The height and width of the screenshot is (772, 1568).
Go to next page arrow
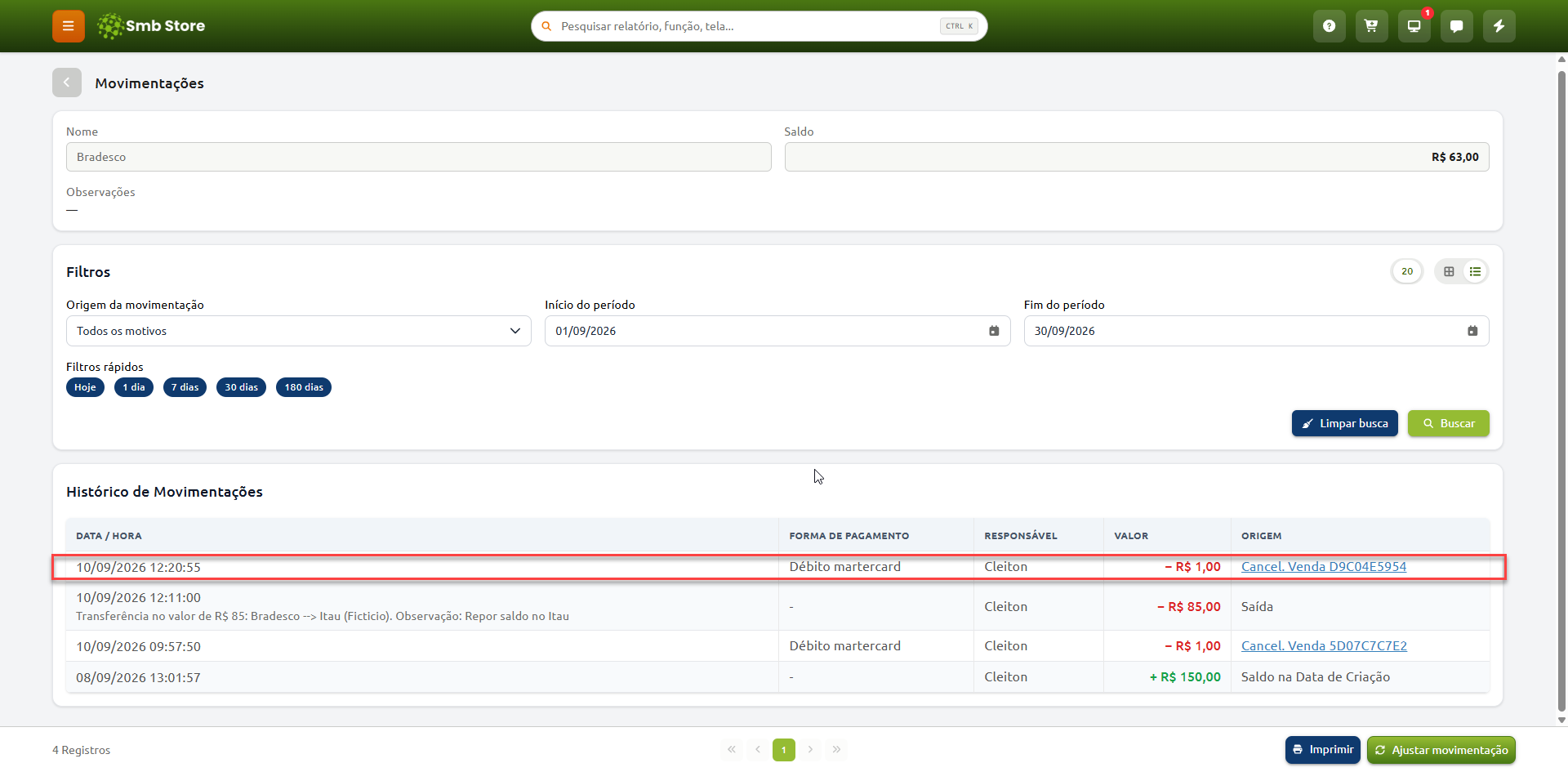[810, 749]
